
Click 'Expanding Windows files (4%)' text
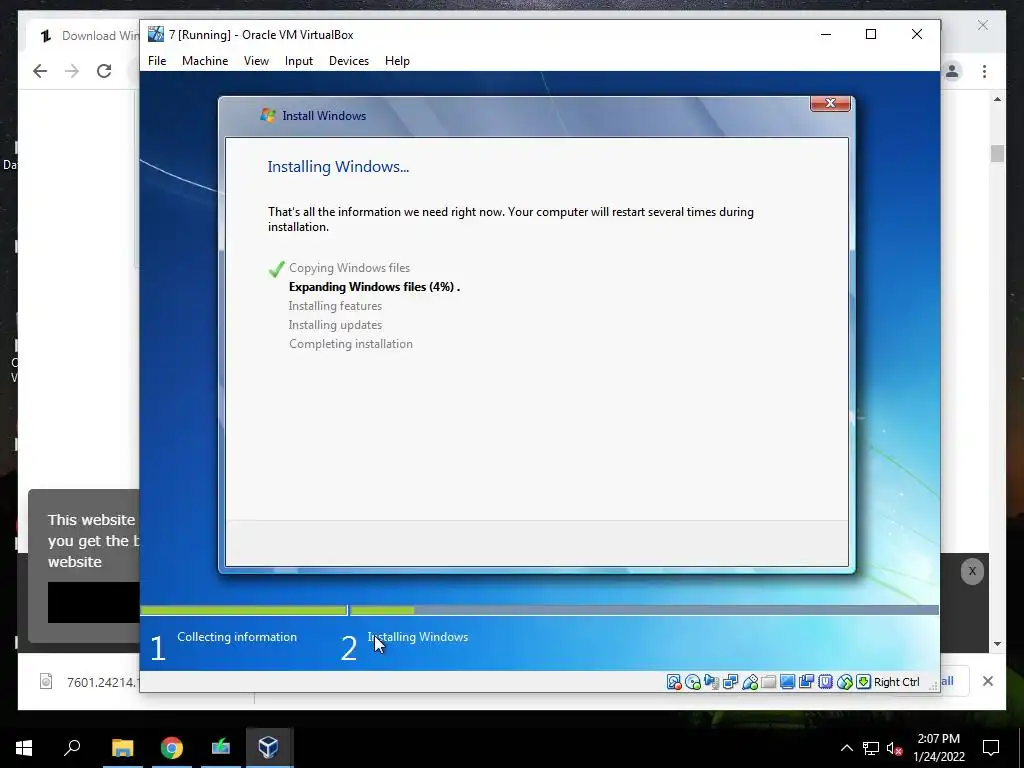(x=372, y=287)
